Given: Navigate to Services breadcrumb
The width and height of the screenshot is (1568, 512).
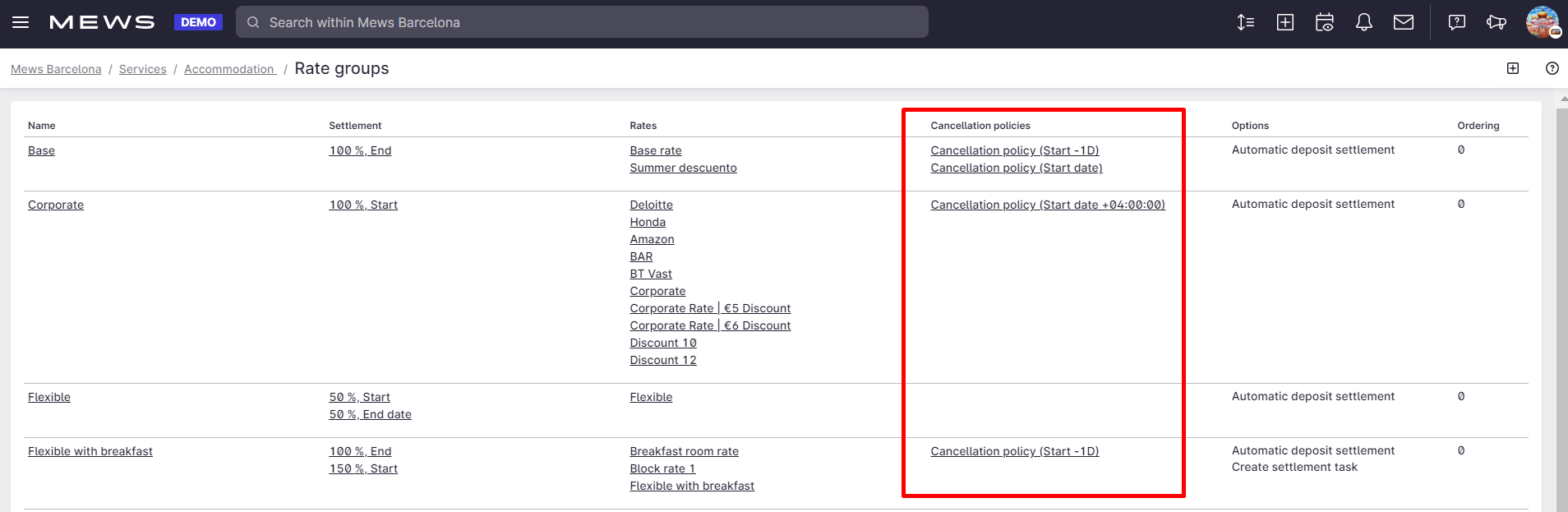Looking at the screenshot, I should 142,69.
